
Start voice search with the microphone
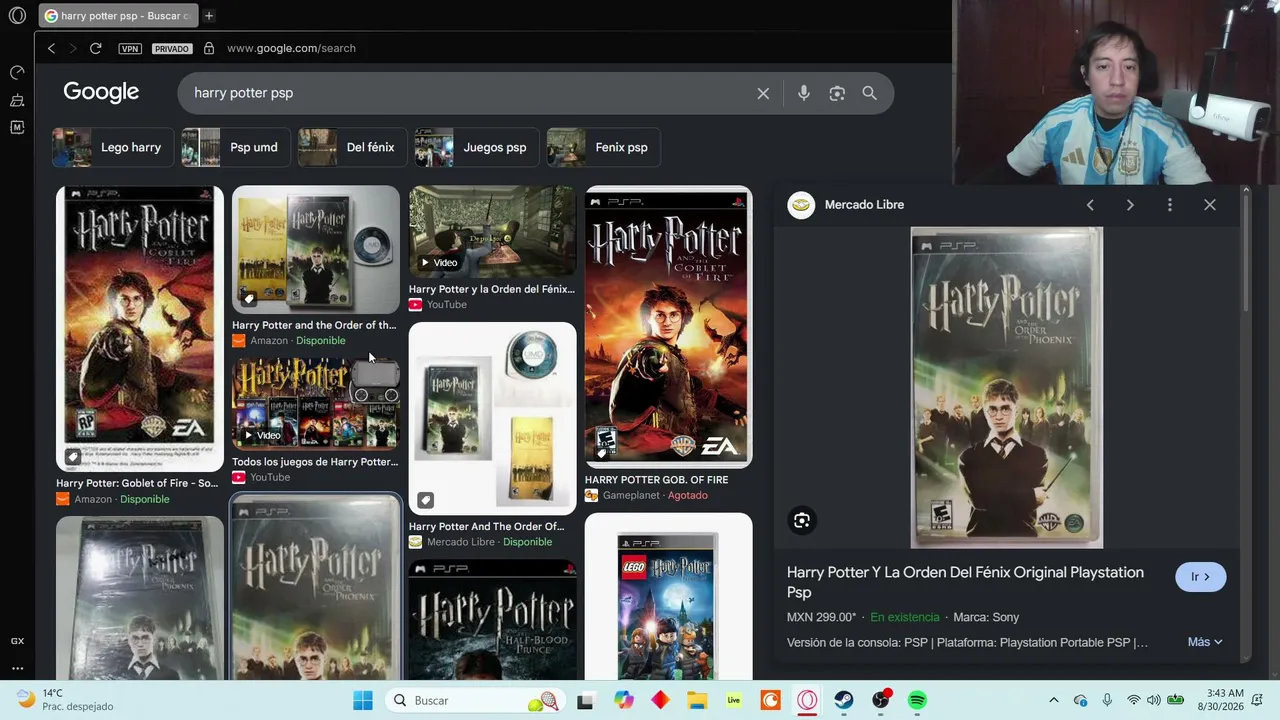click(804, 93)
